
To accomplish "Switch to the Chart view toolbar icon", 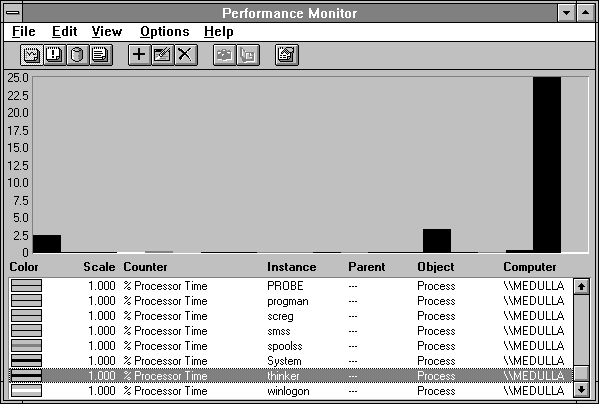I will (x=31, y=55).
